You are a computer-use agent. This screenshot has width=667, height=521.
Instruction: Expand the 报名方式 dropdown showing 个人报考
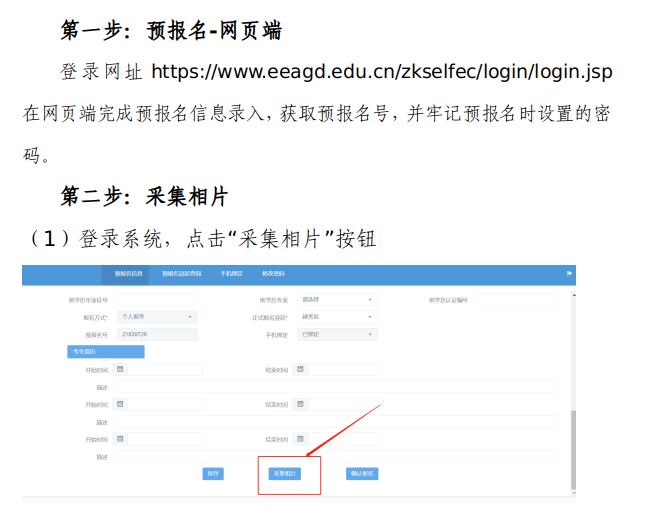[157, 316]
